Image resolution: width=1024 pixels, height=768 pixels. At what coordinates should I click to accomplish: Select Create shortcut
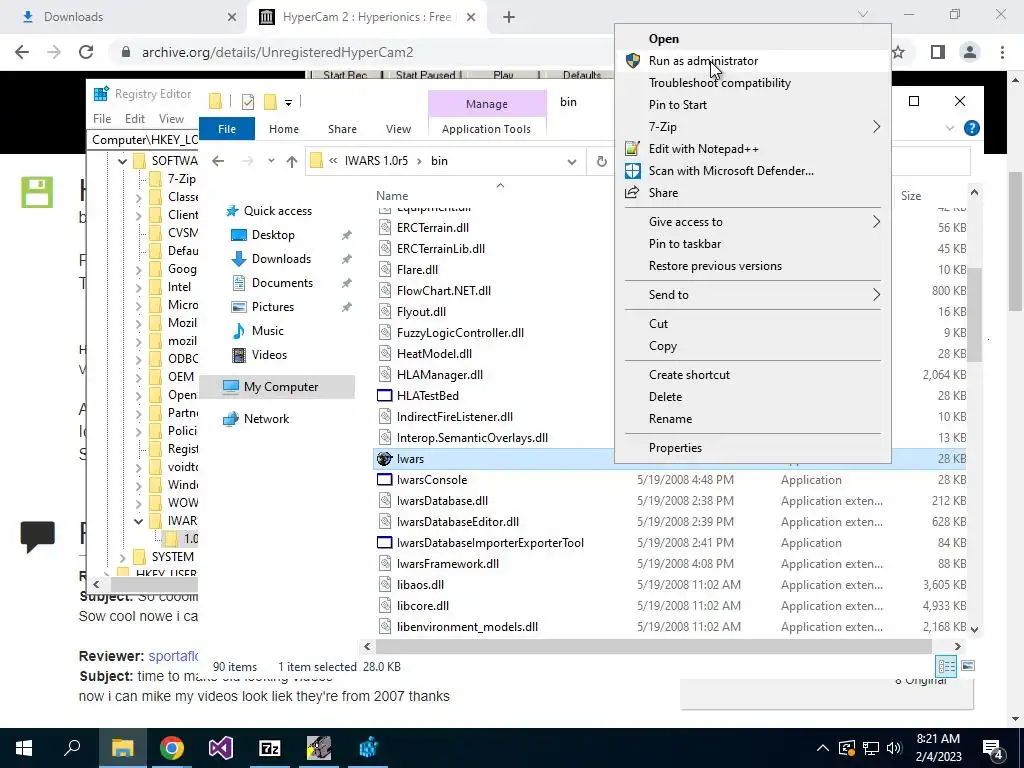(x=690, y=375)
